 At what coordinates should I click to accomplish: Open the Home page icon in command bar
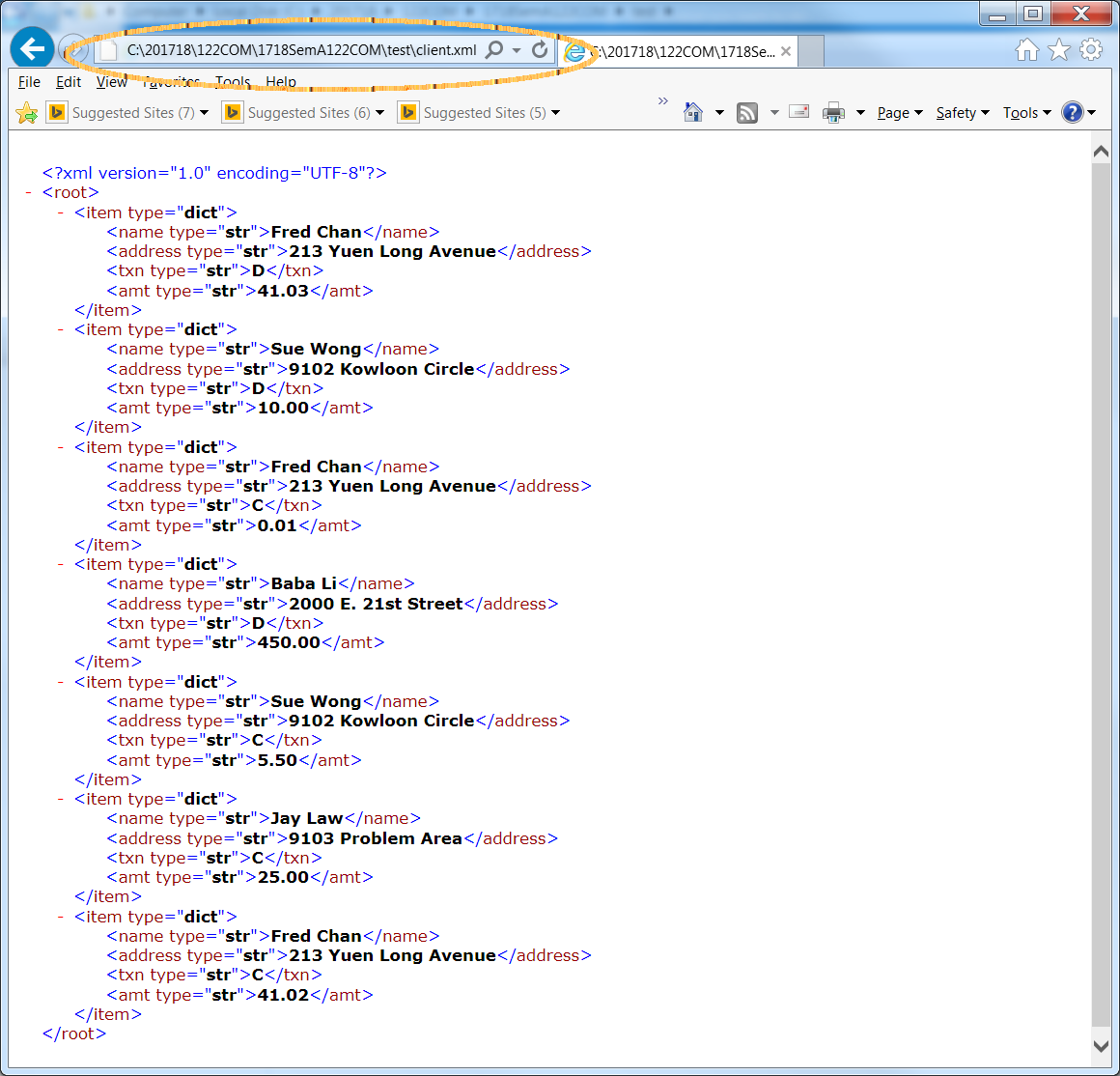pyautogui.click(x=693, y=113)
